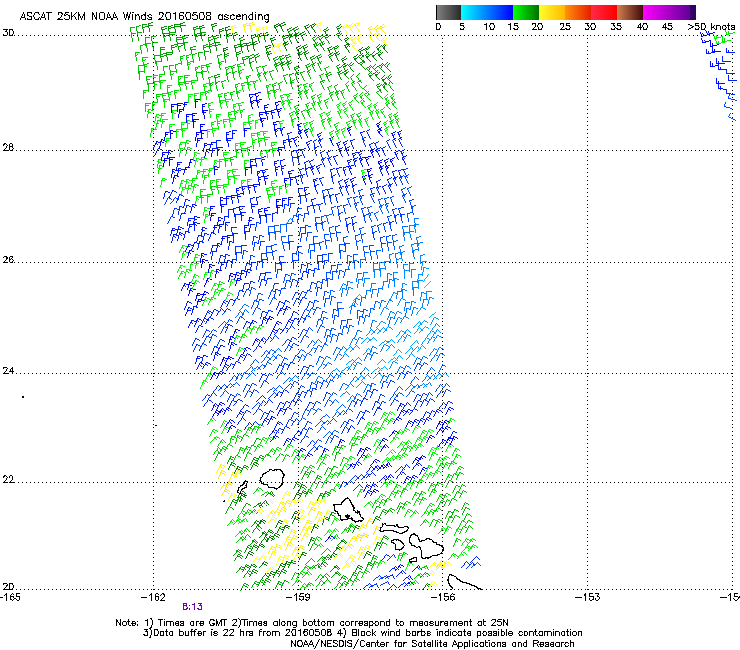Image resolution: width=740 pixels, height=650 pixels.
Task: Click the plot title 'ASCAT 25KM NOAA Winds 20160508 ascending'
Action: [144, 16]
